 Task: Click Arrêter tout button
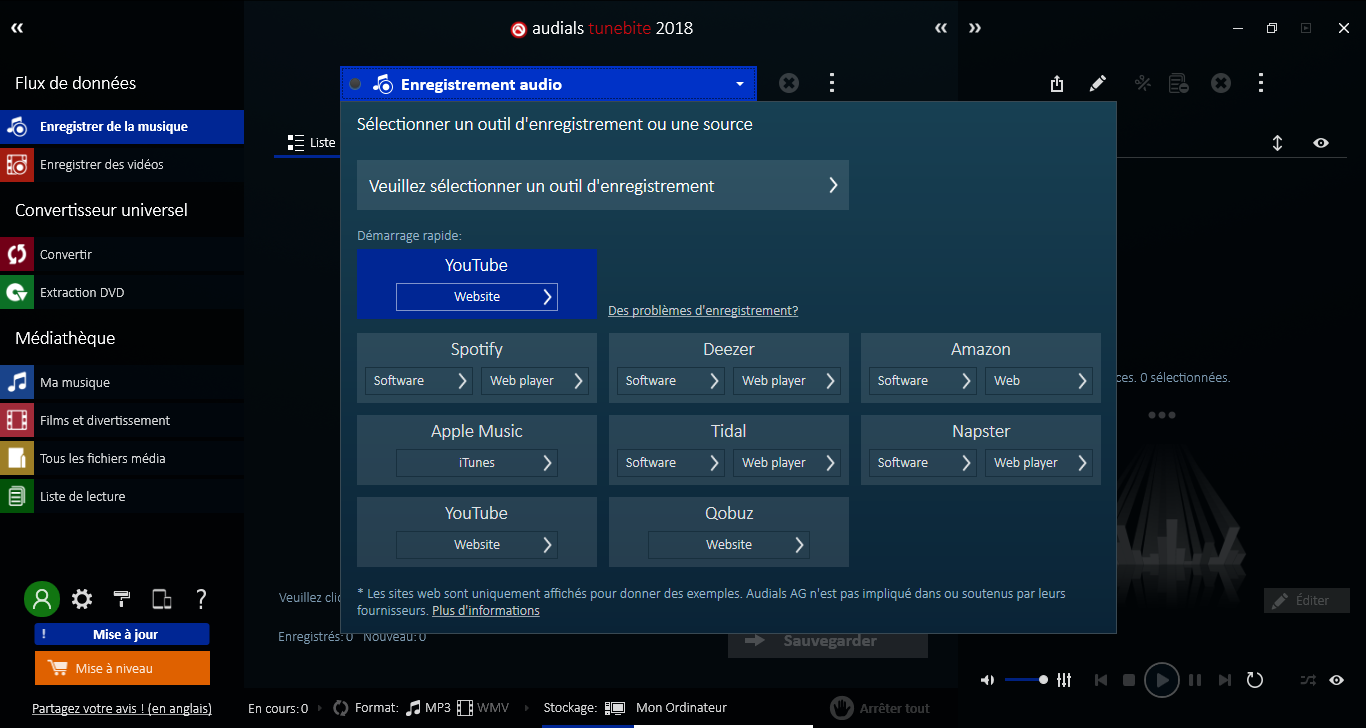(x=880, y=708)
